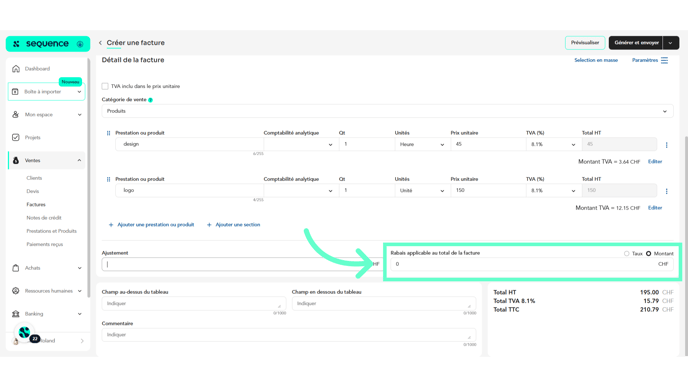Image resolution: width=688 pixels, height=387 pixels.
Task: Click the Boîte à importer inbox icon
Action: [15, 92]
